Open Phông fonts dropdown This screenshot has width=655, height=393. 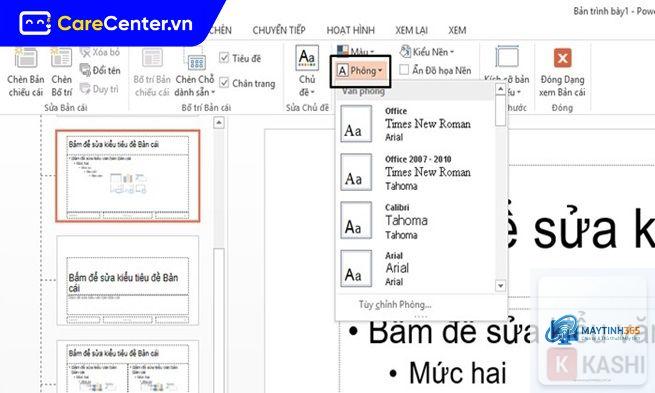360,71
